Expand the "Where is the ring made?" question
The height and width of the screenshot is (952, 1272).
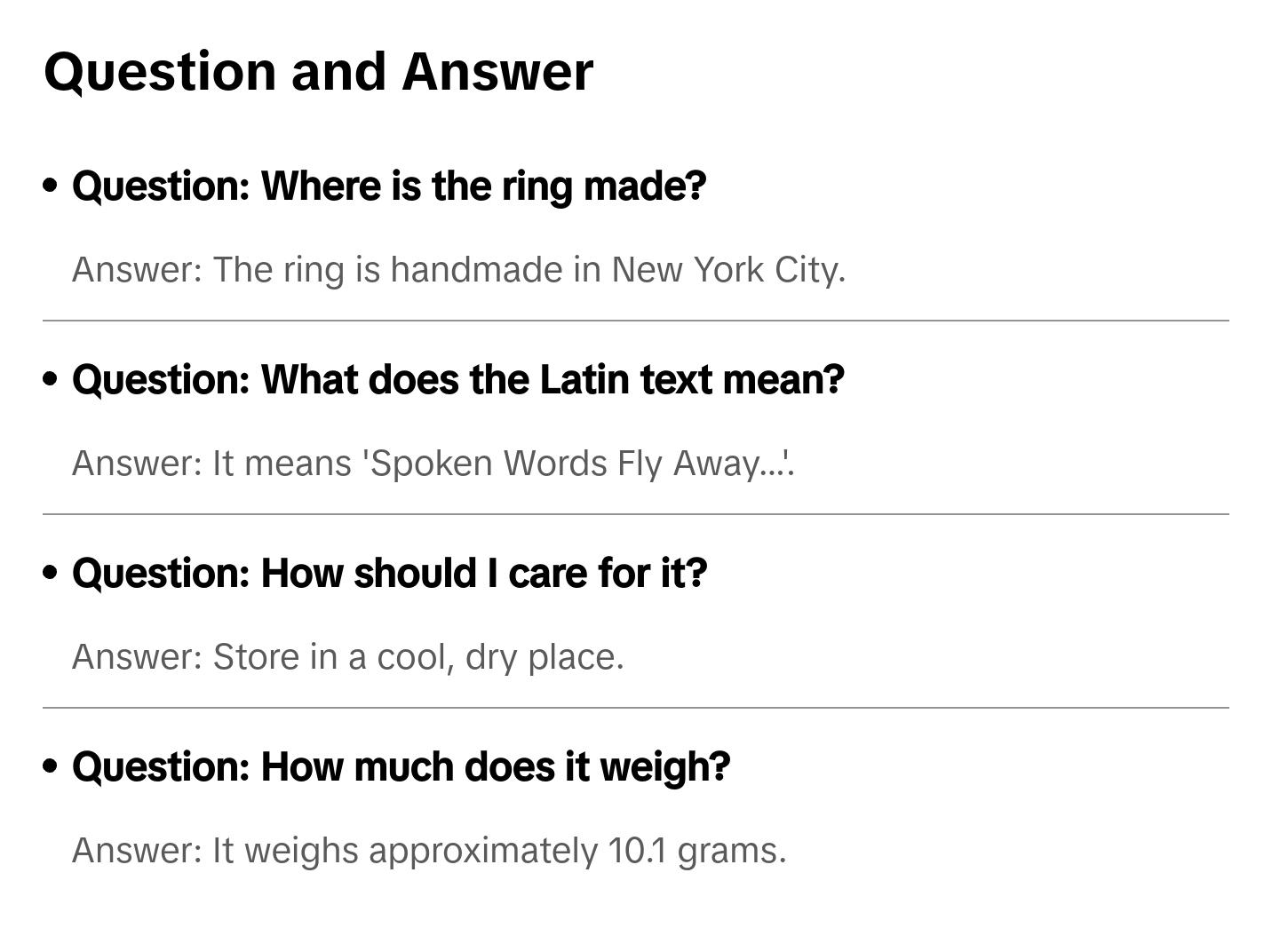[389, 186]
